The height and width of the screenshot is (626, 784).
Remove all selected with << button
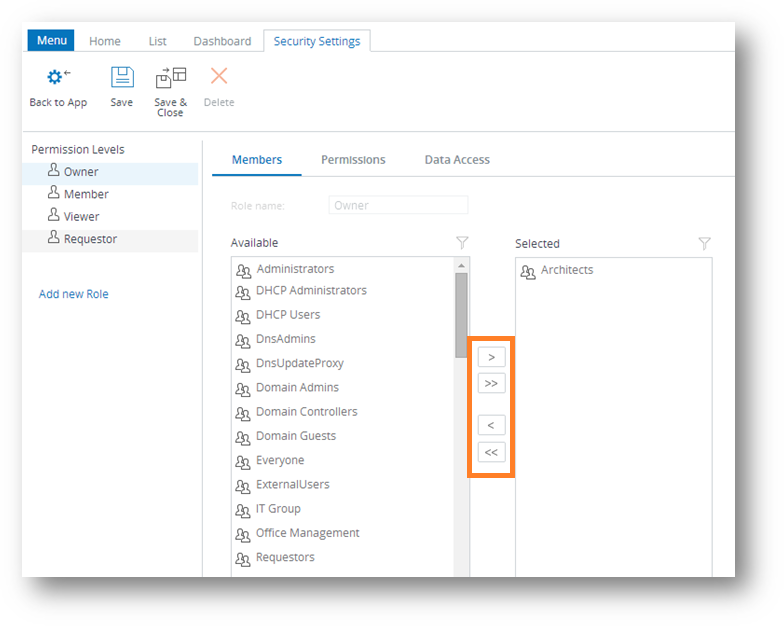point(491,452)
